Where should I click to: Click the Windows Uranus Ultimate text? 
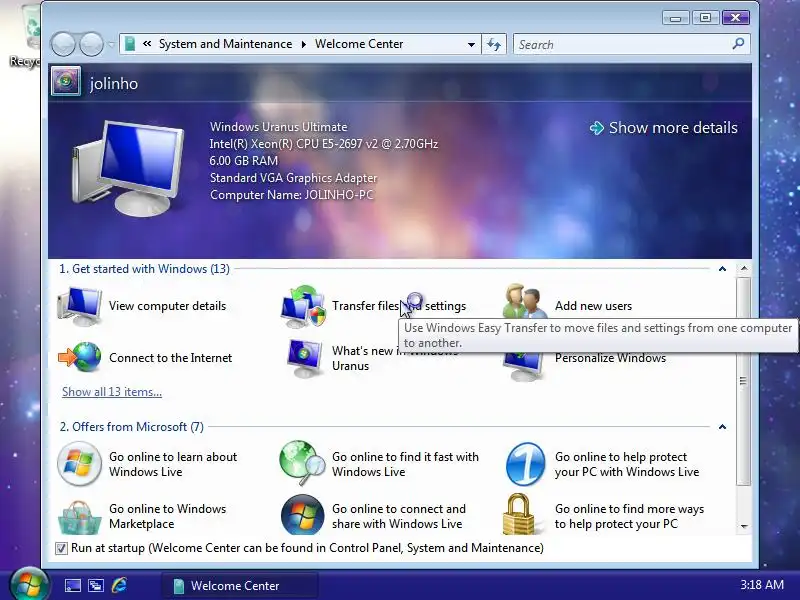point(279,127)
